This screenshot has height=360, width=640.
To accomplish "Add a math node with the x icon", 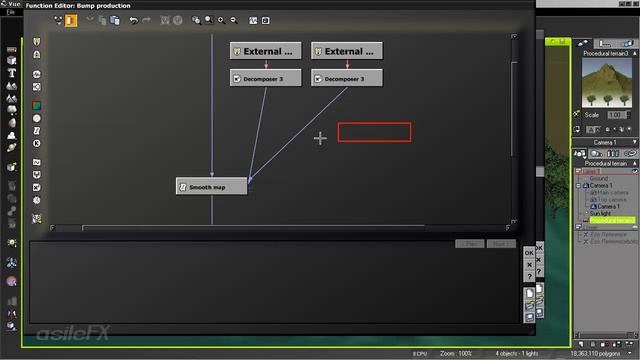I will [x=37, y=187].
